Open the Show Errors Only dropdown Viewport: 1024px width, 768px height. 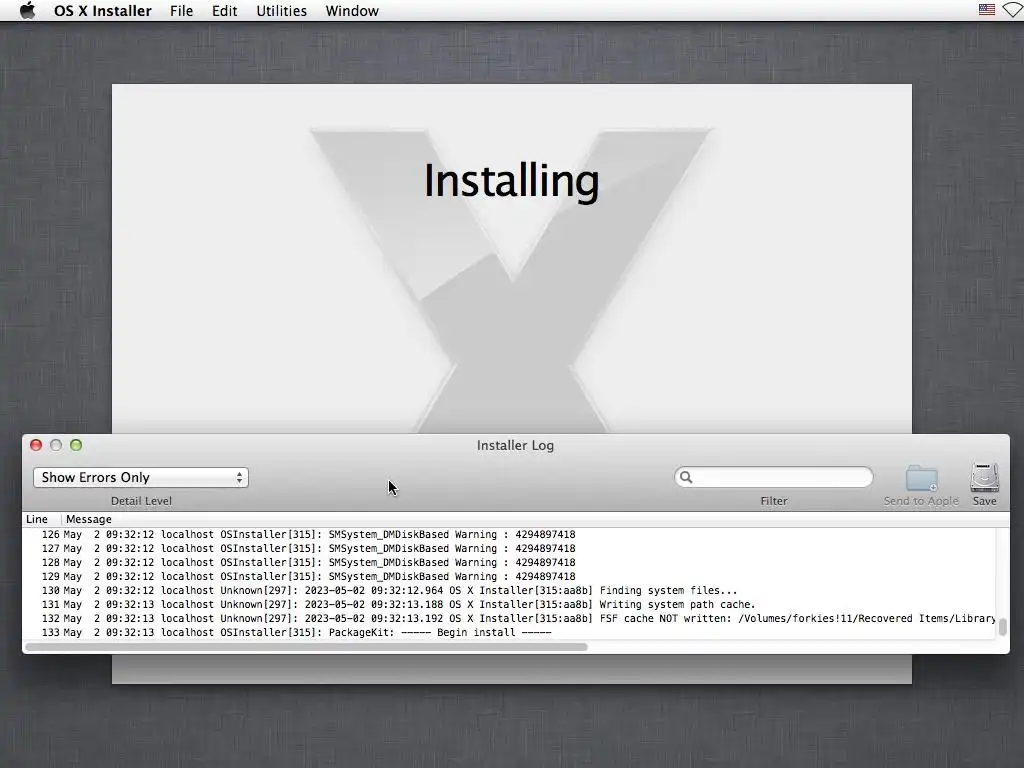(x=141, y=477)
